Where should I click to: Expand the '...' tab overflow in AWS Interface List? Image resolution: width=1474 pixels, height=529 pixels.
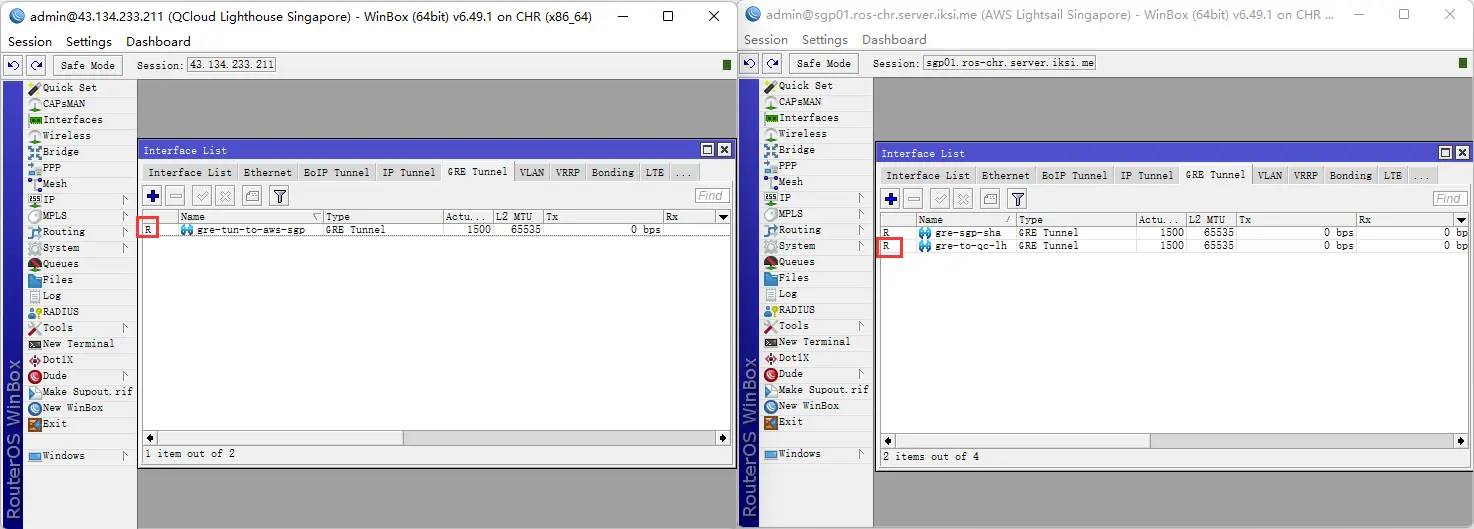click(x=1421, y=175)
